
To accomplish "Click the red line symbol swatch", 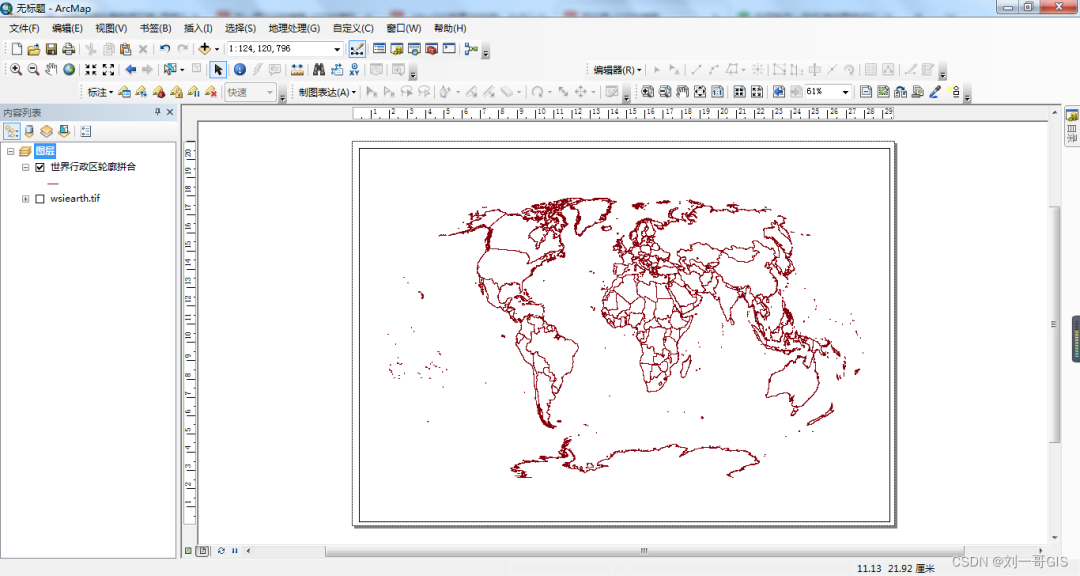I will pyautogui.click(x=53, y=183).
